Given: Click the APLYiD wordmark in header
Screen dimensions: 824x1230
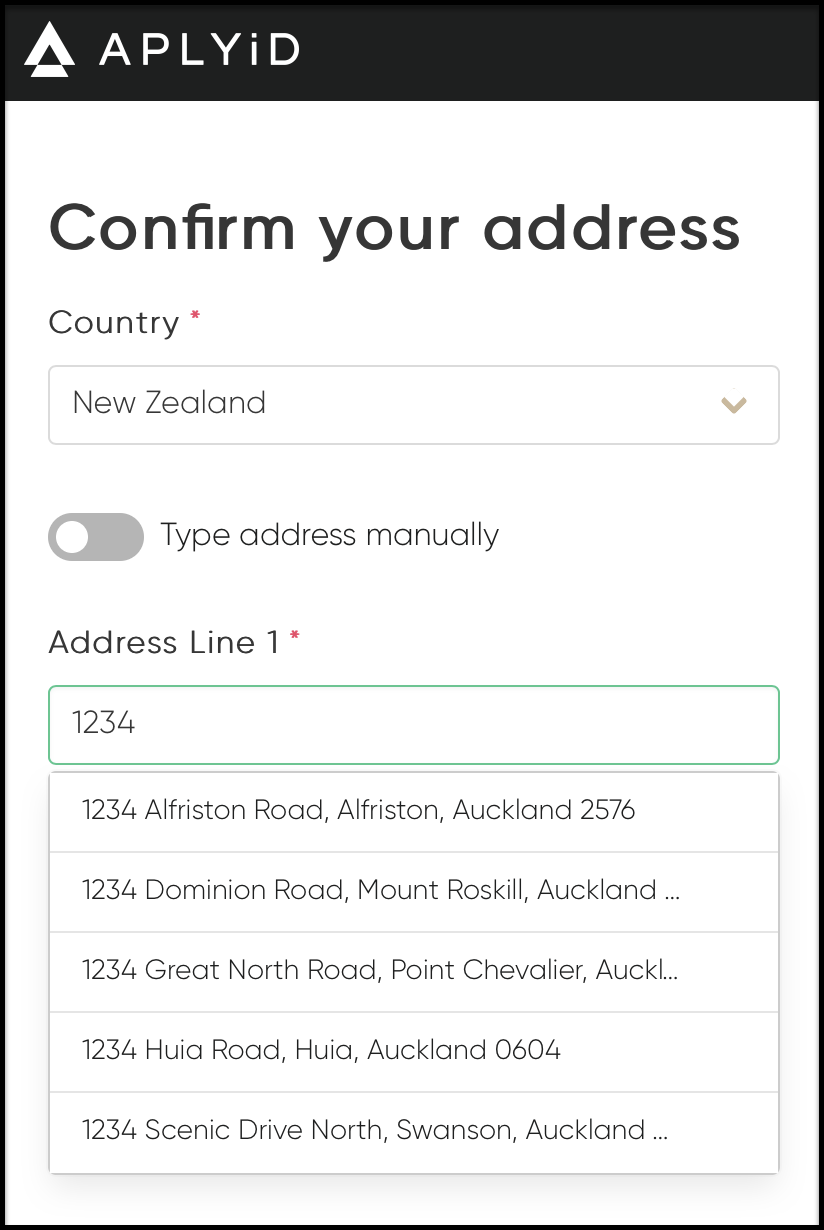Looking at the screenshot, I should click(199, 50).
